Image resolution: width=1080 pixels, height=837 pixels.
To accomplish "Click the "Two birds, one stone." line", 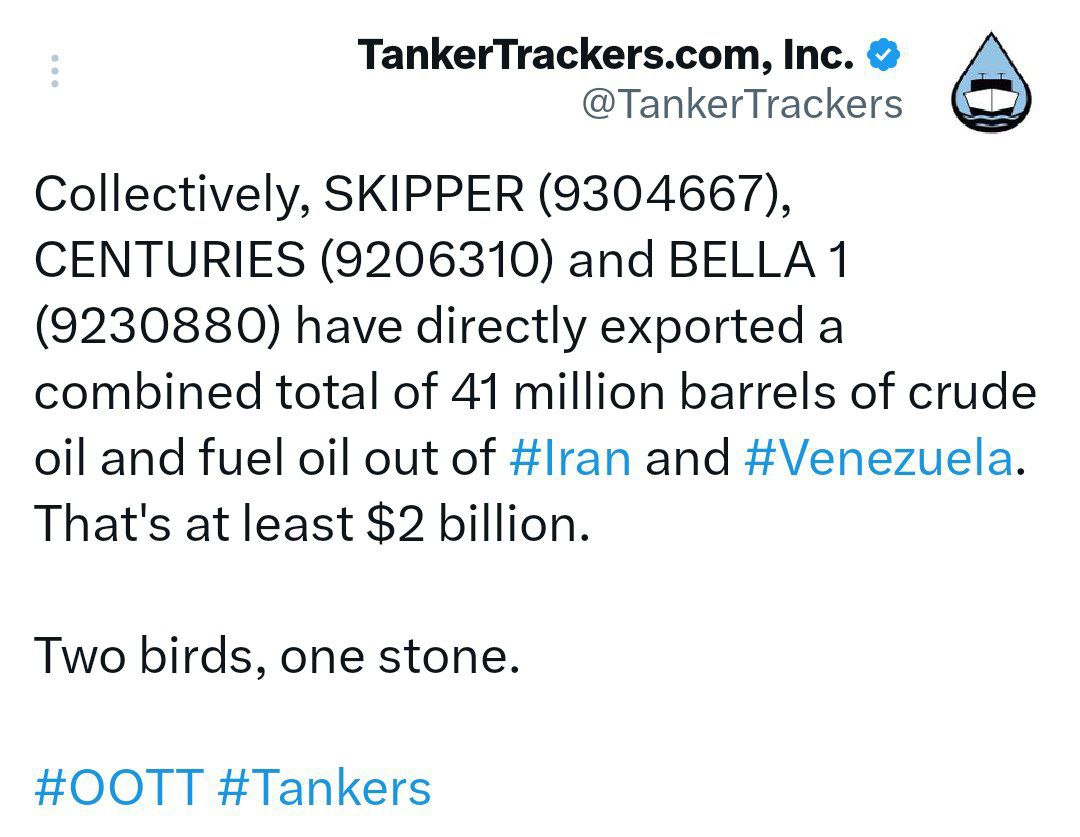I will coord(277,655).
